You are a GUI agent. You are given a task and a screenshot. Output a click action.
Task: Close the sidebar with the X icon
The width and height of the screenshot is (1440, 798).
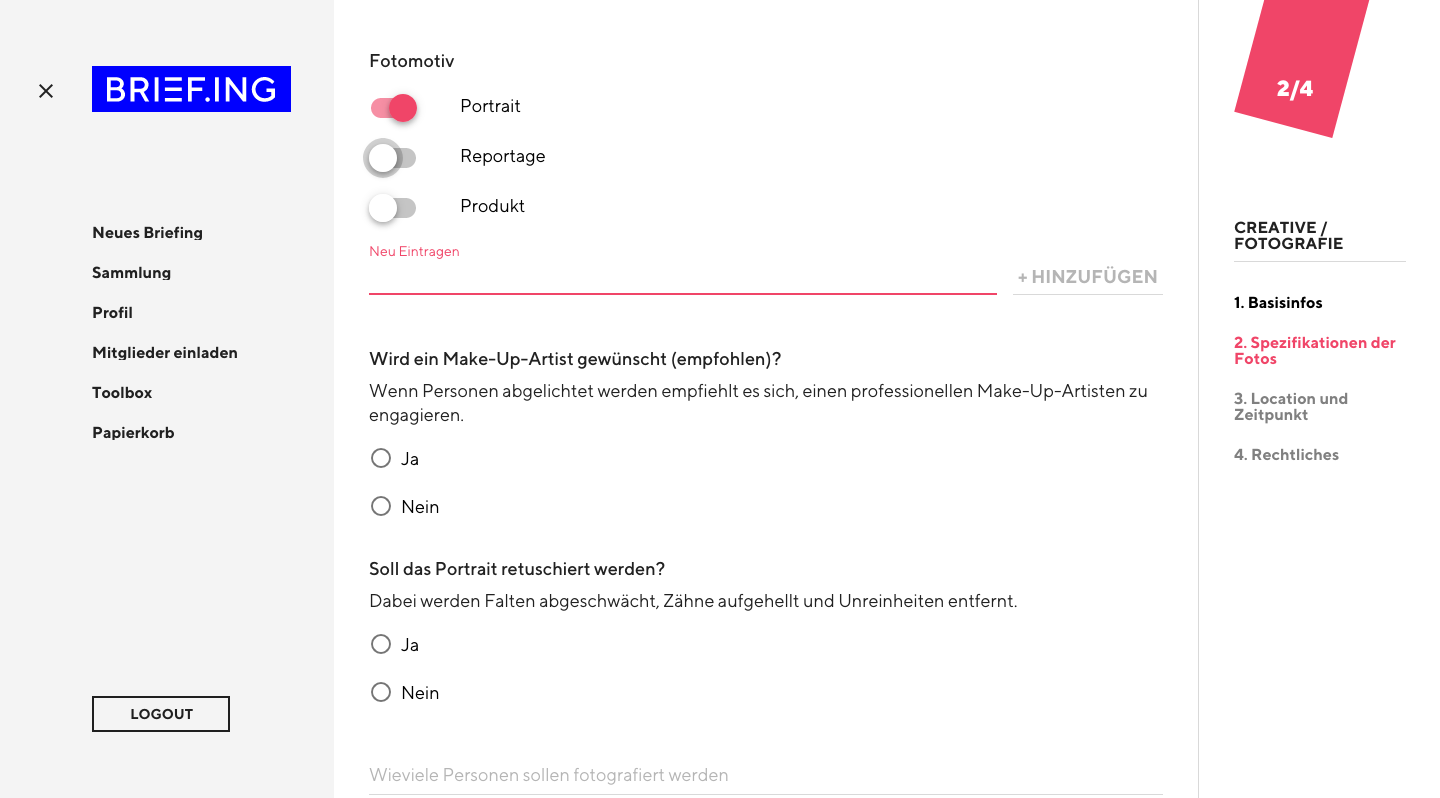pyautogui.click(x=46, y=90)
